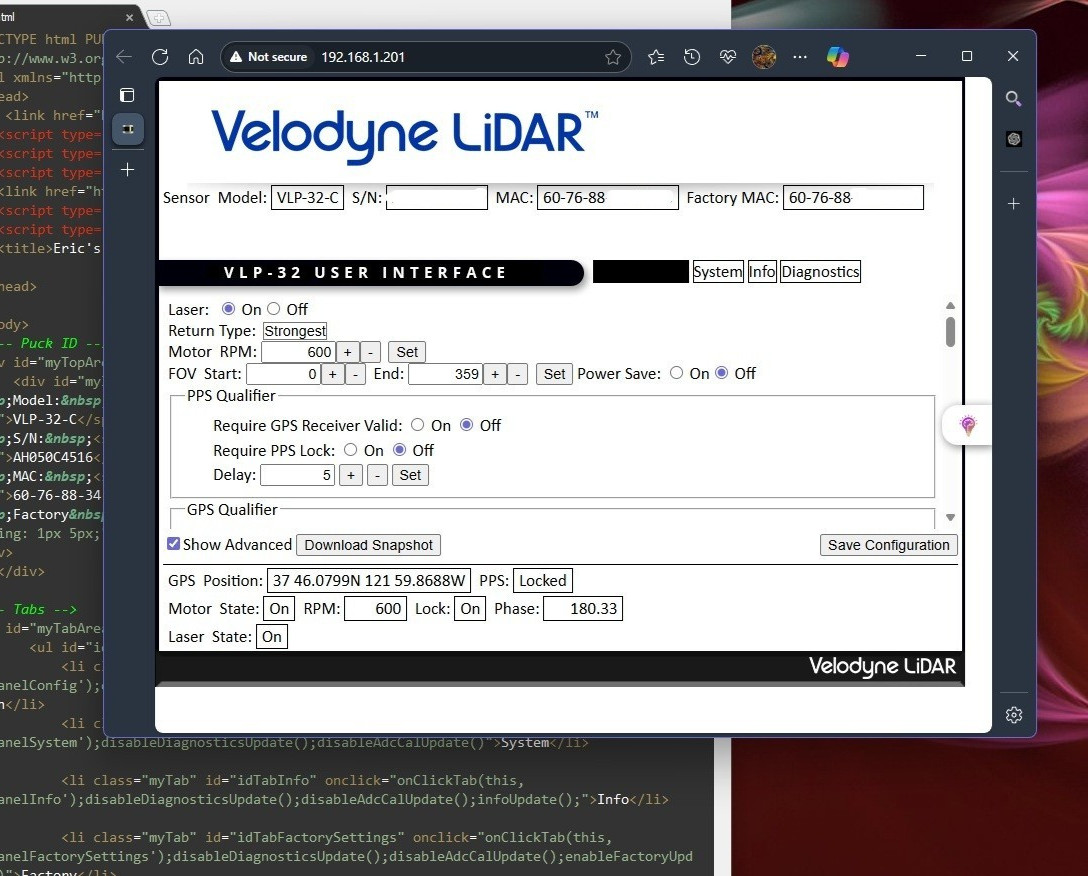Decrease PPS Delay with minus button
Image resolution: width=1088 pixels, height=876 pixels.
pos(377,475)
